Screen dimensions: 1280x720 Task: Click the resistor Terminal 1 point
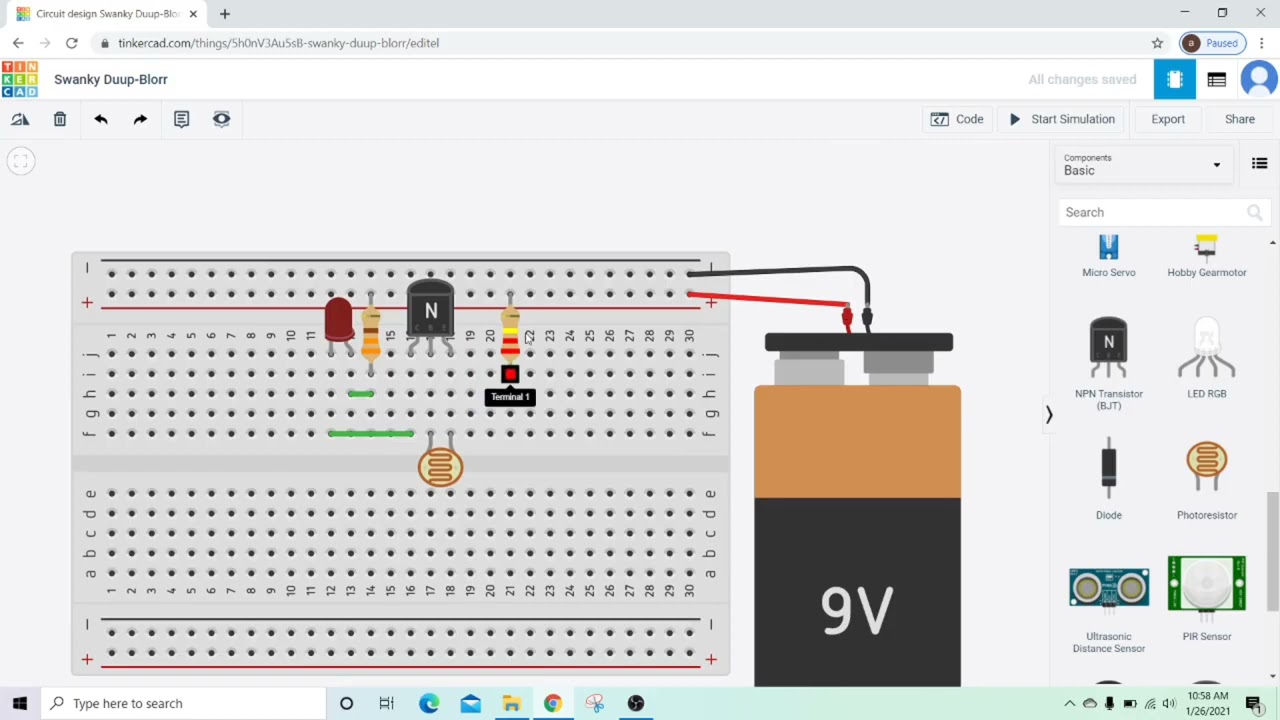click(510, 374)
